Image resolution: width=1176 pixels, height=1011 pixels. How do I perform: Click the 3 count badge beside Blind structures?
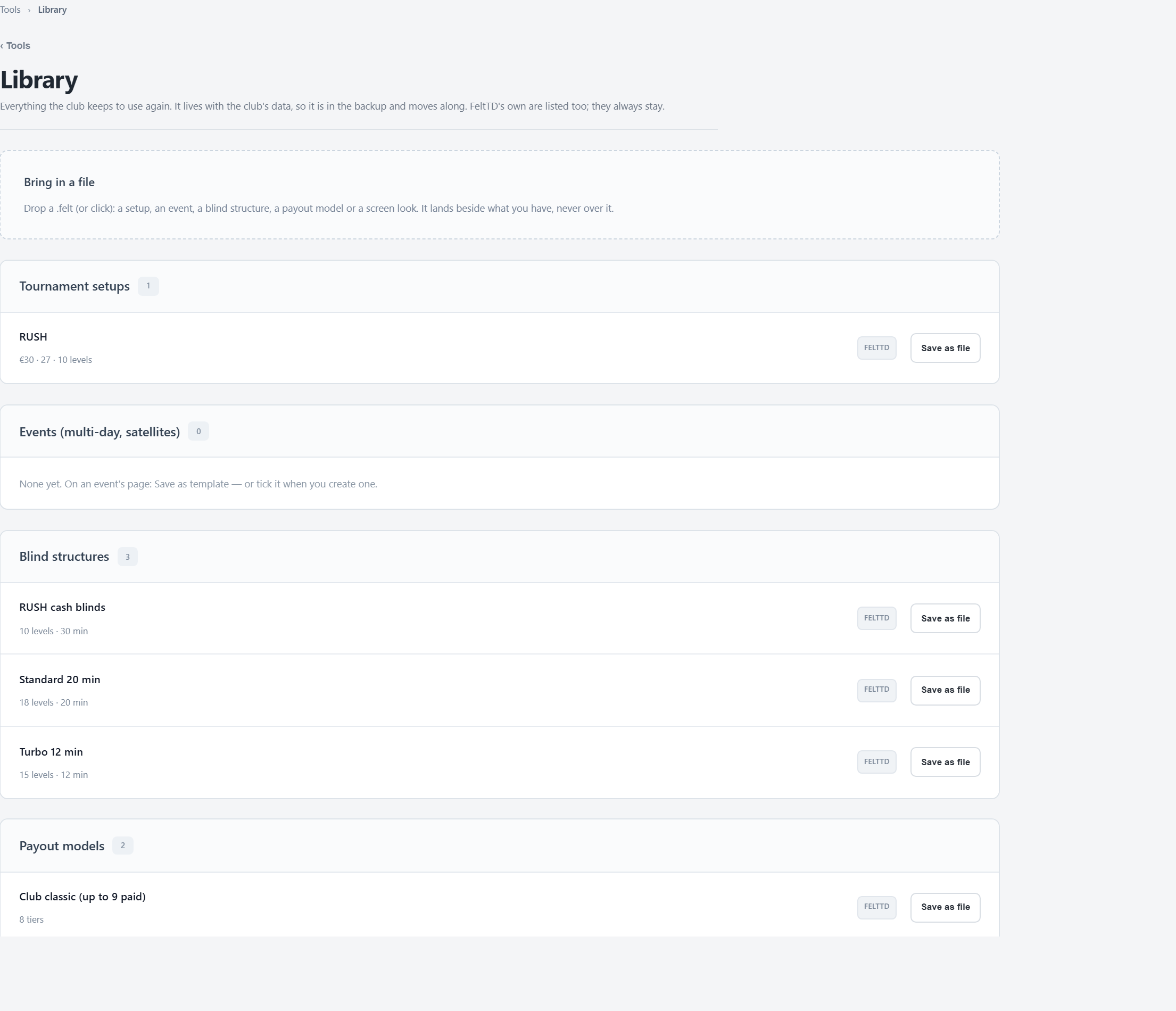tap(127, 557)
